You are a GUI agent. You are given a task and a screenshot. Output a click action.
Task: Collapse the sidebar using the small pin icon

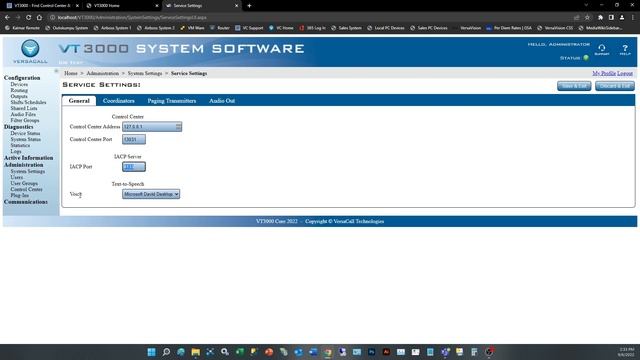(56, 71)
